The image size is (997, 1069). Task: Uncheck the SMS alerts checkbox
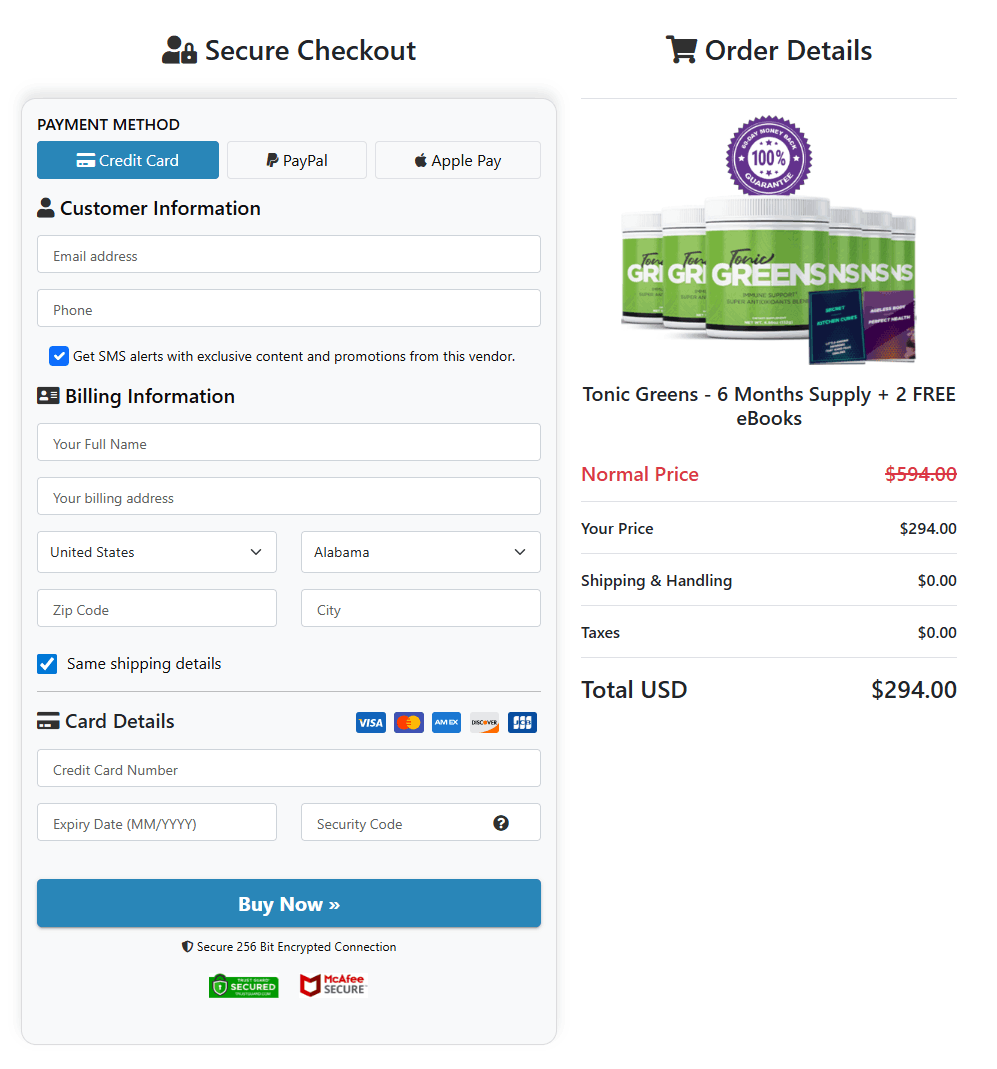point(59,356)
